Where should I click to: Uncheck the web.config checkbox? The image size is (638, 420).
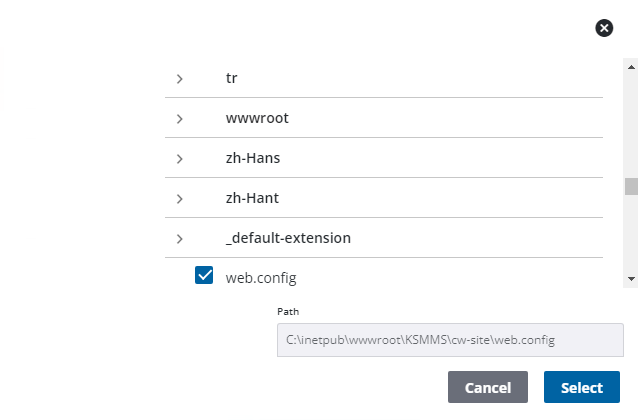204,276
